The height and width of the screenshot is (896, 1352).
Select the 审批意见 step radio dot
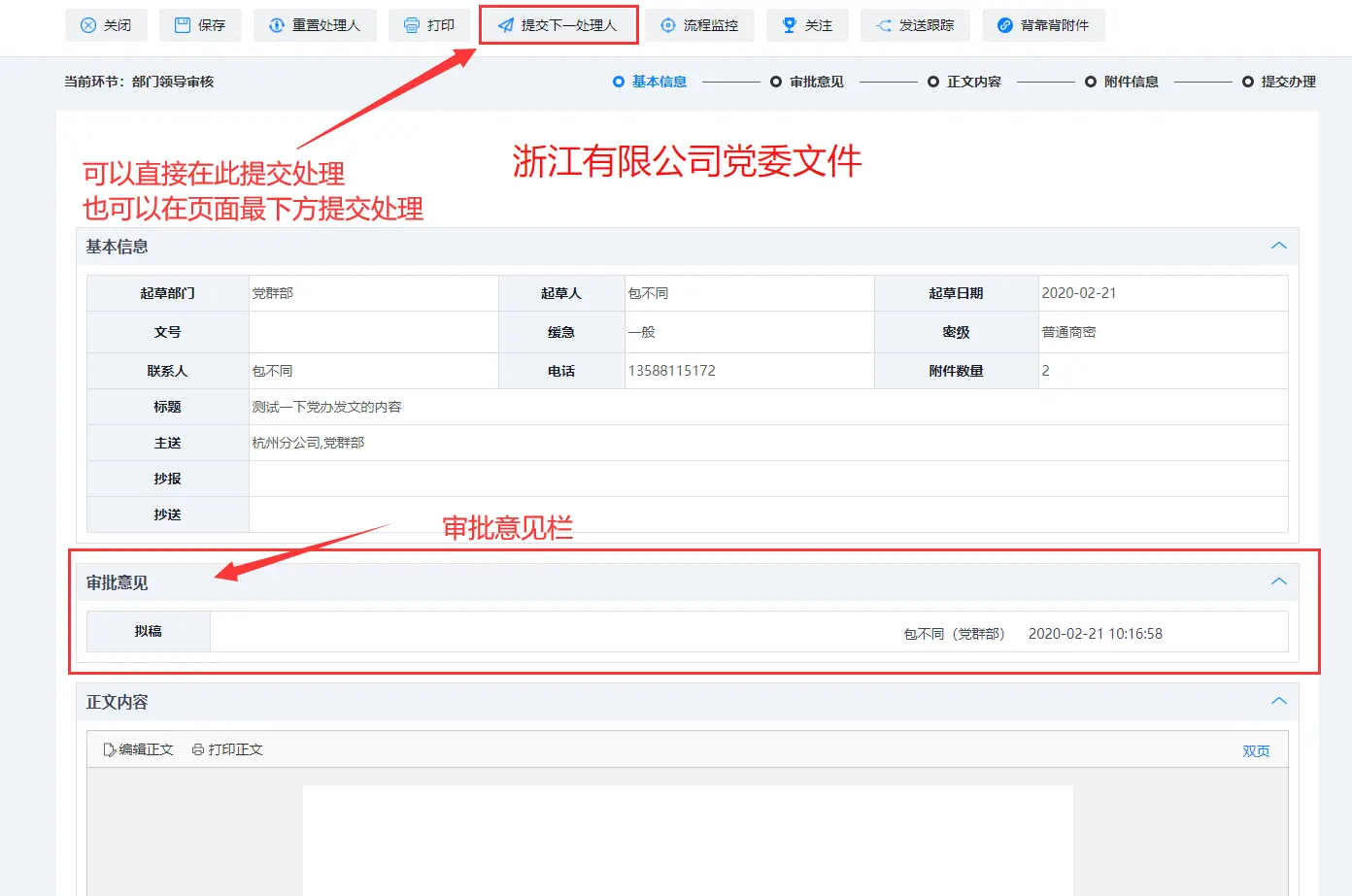tap(776, 82)
